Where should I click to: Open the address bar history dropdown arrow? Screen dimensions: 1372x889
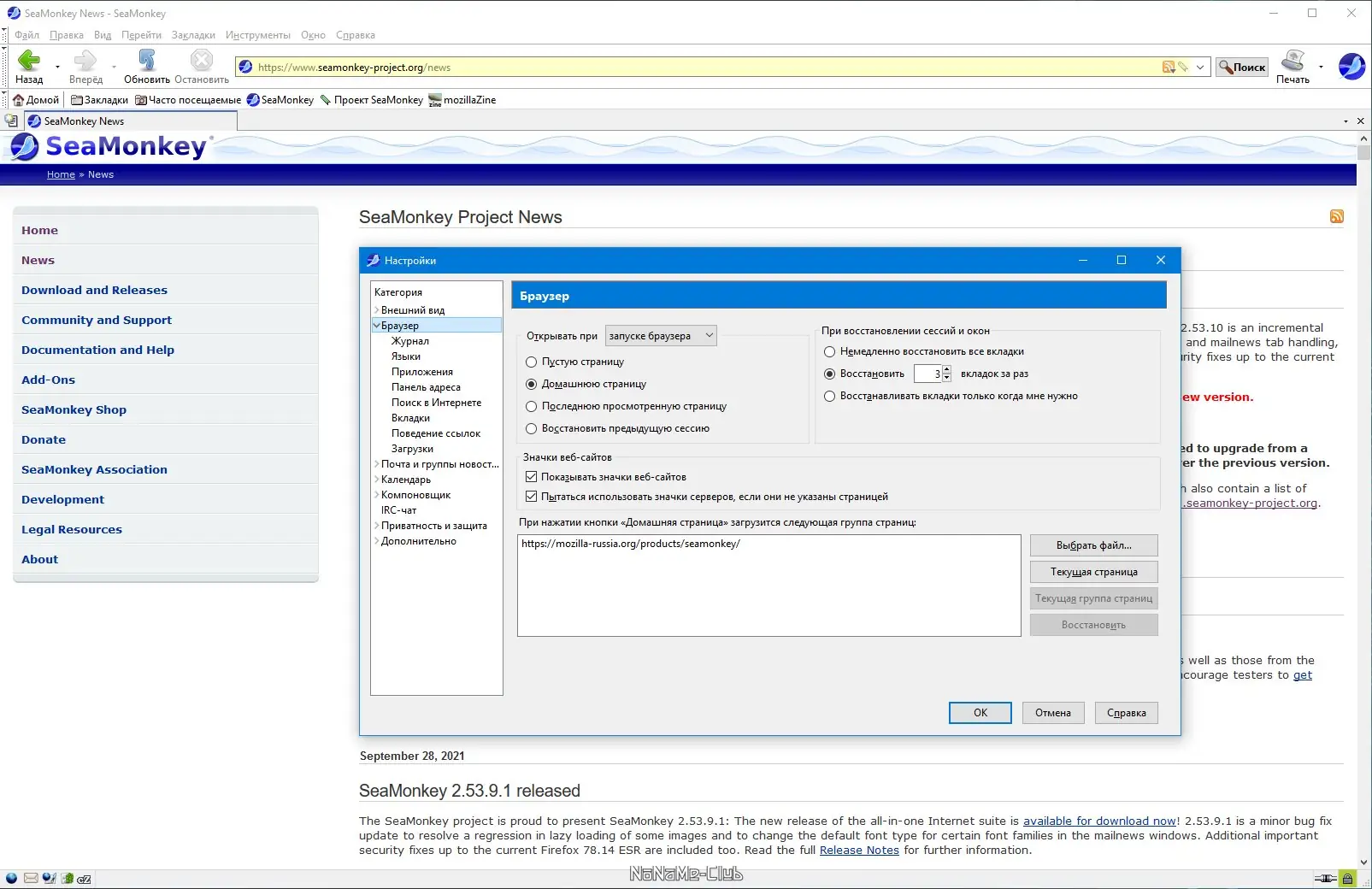pos(1200,68)
